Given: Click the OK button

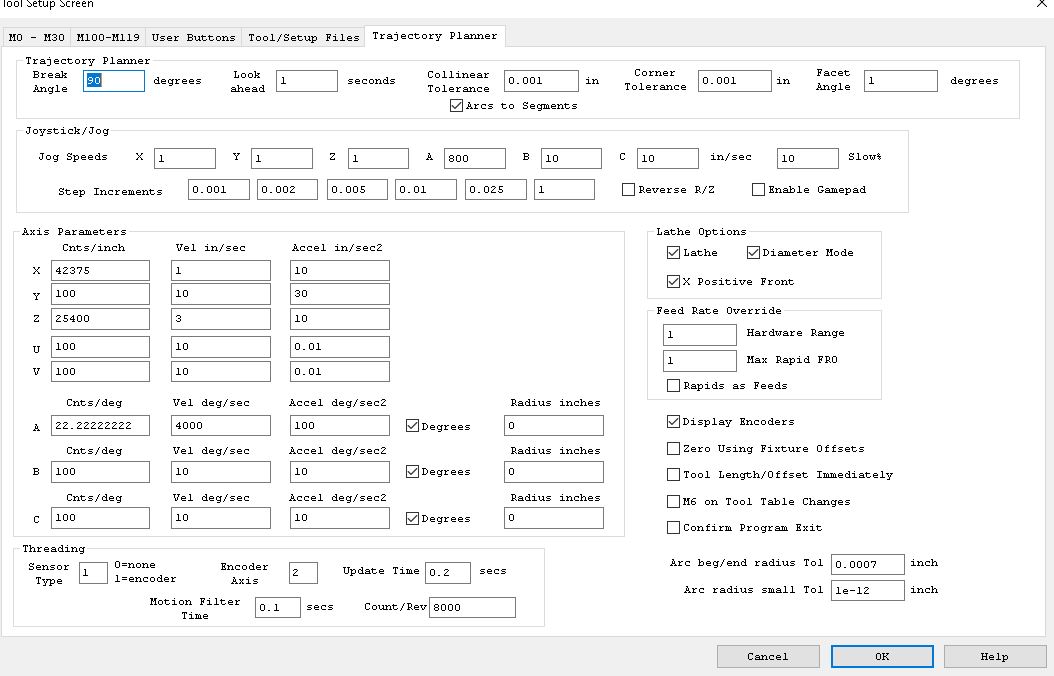Looking at the screenshot, I should coord(881,656).
